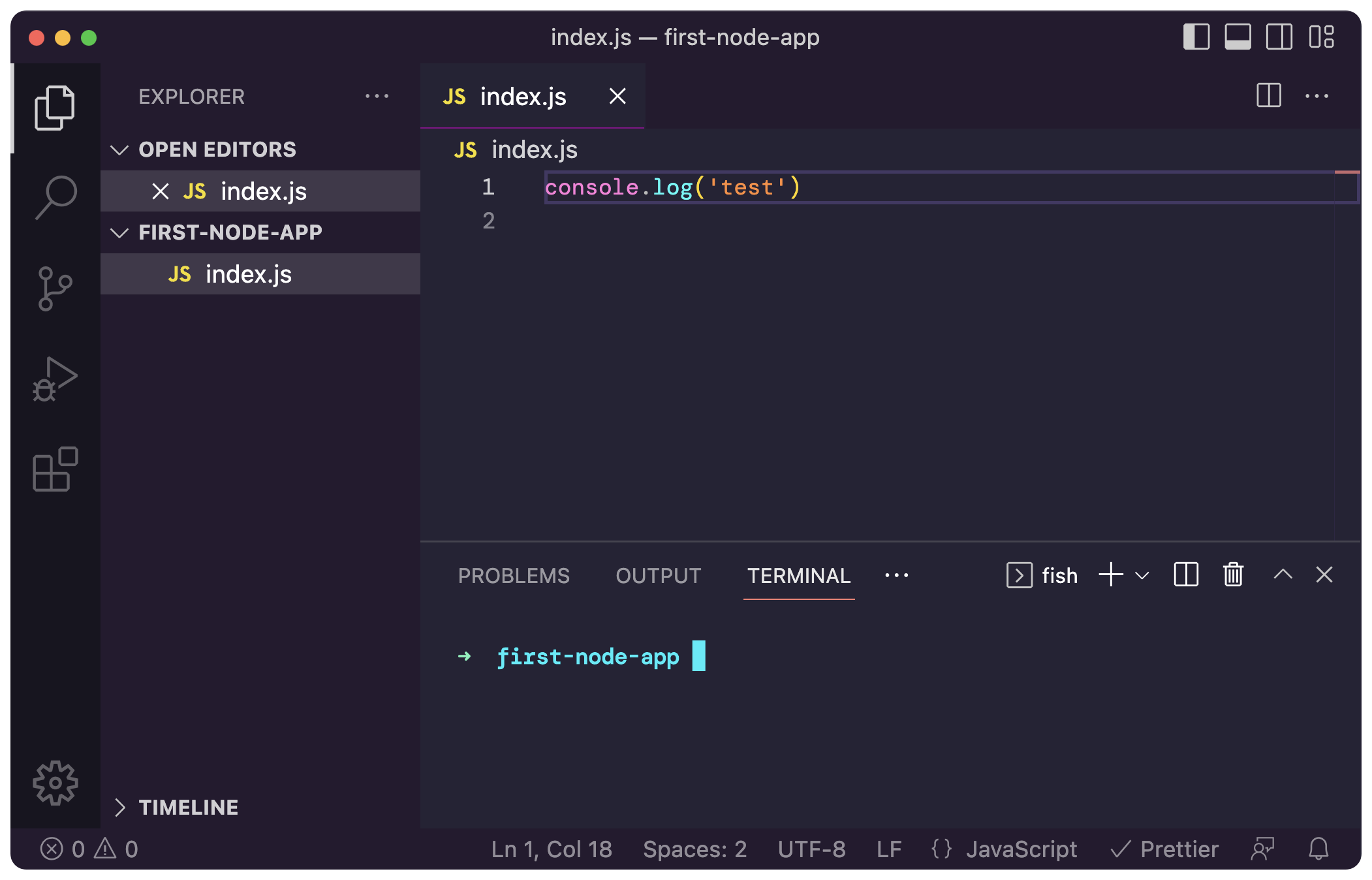Toggle primary side bar visibility
The image size is (1372, 880).
click(1196, 37)
